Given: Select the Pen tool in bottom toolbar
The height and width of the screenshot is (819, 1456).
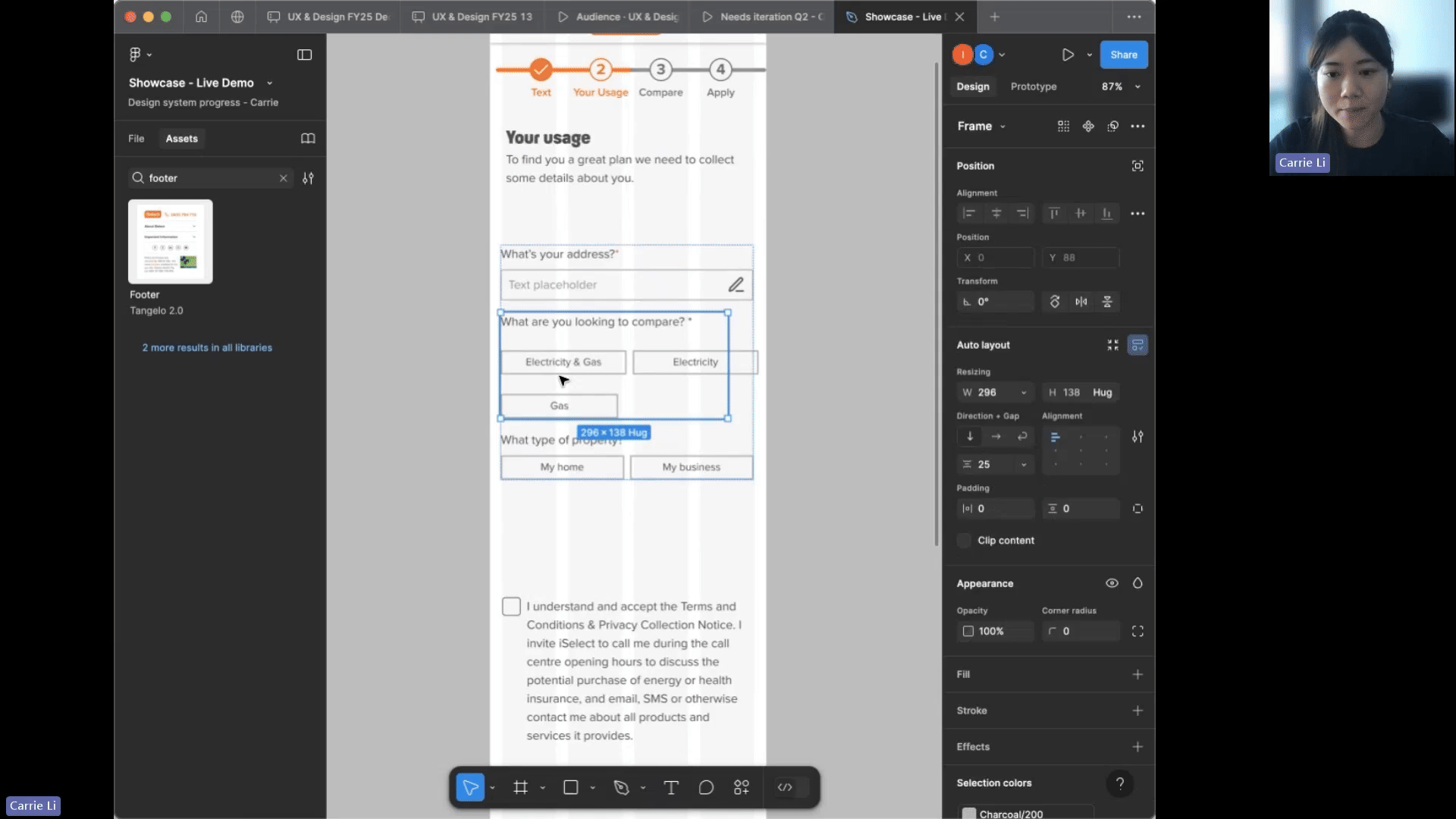Looking at the screenshot, I should (622, 788).
